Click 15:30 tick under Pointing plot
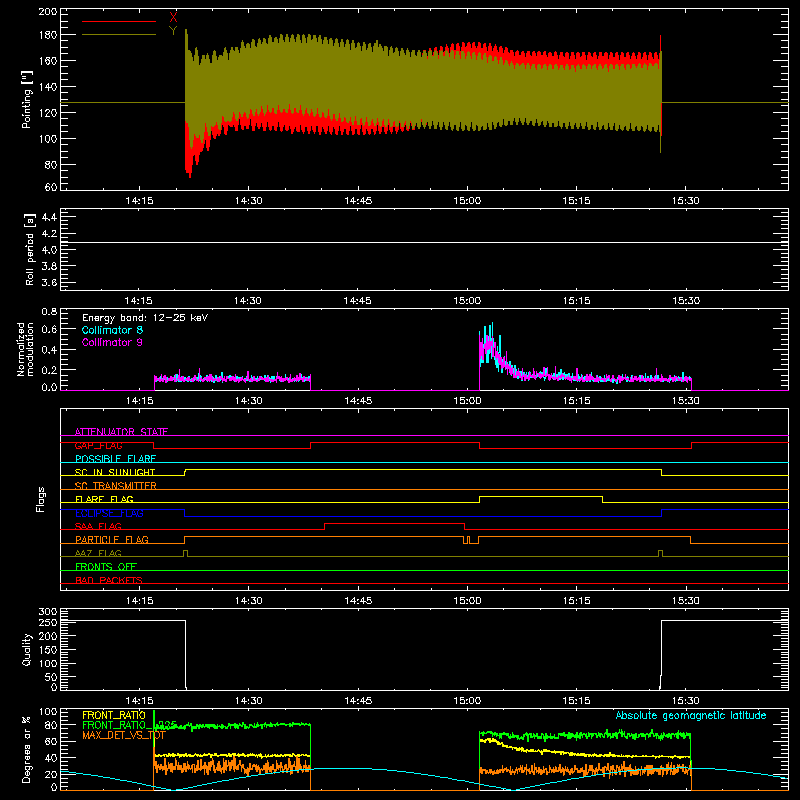This screenshot has width=800, height=800. [685, 201]
